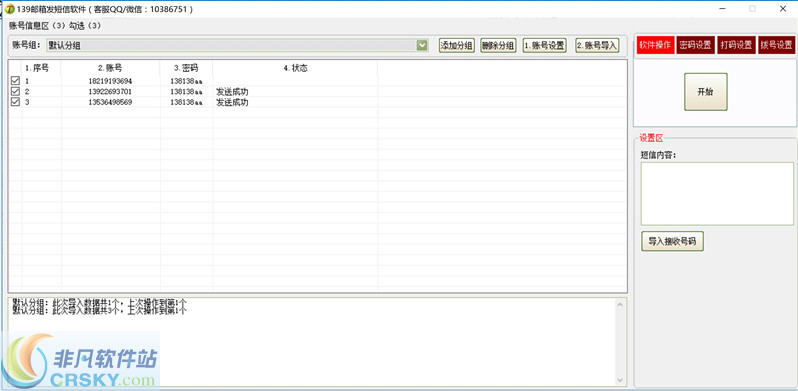Click the log scrollbar down arrow

point(620,380)
